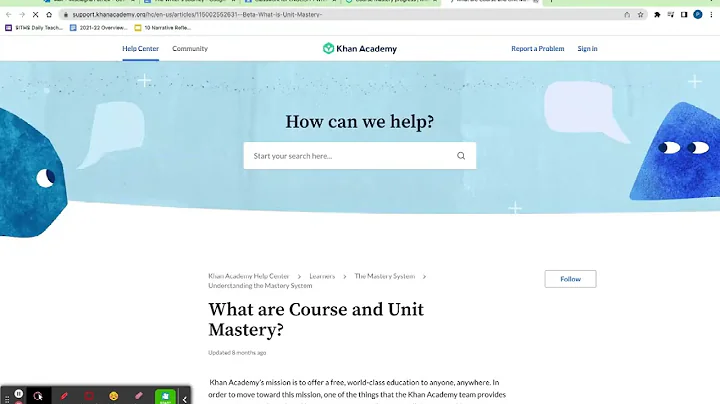Open the Help Center tab
The image size is (720, 404).
coord(141,48)
